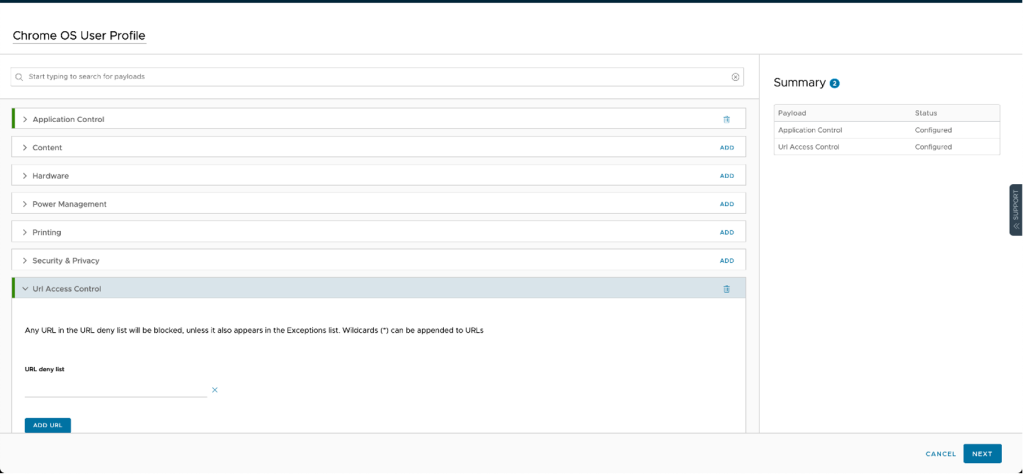Add the Security & Privacy payload
1024x476 pixels.
click(727, 261)
